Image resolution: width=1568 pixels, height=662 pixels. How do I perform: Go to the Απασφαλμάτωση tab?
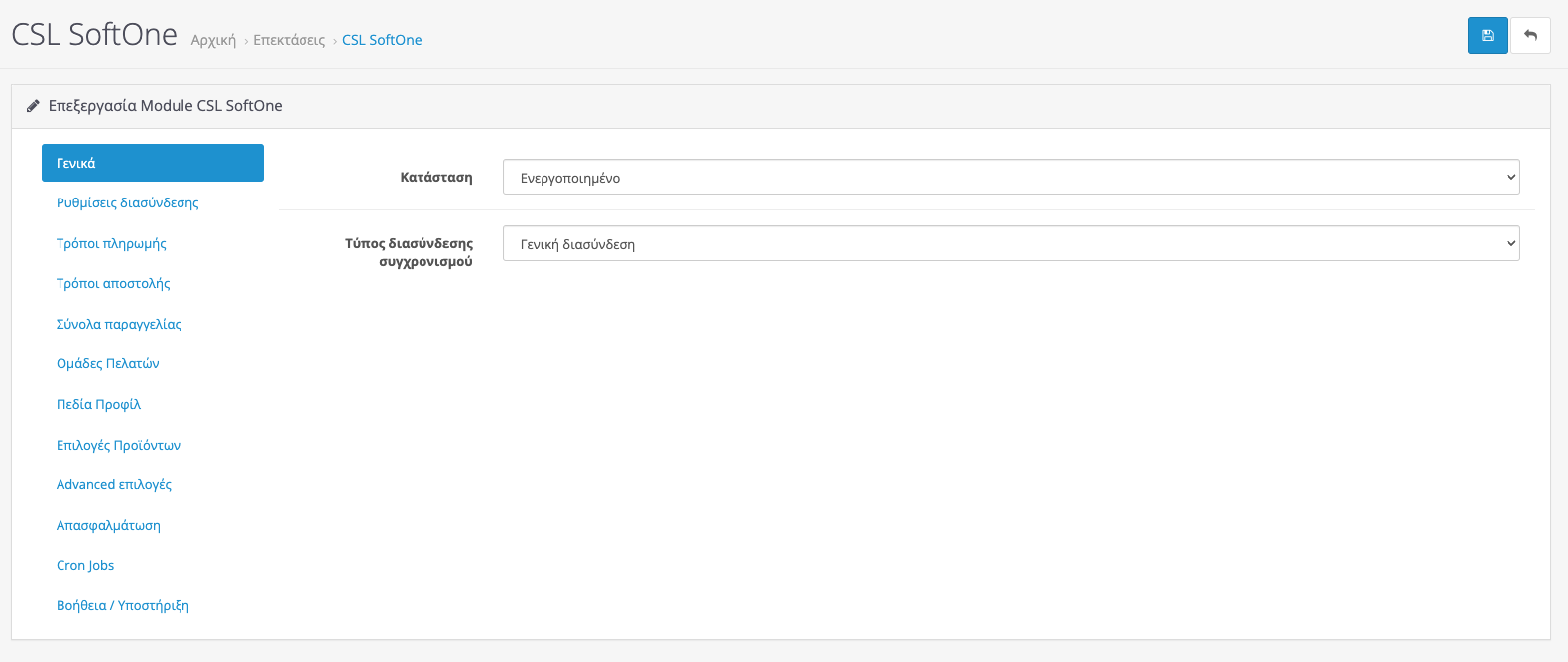108,525
